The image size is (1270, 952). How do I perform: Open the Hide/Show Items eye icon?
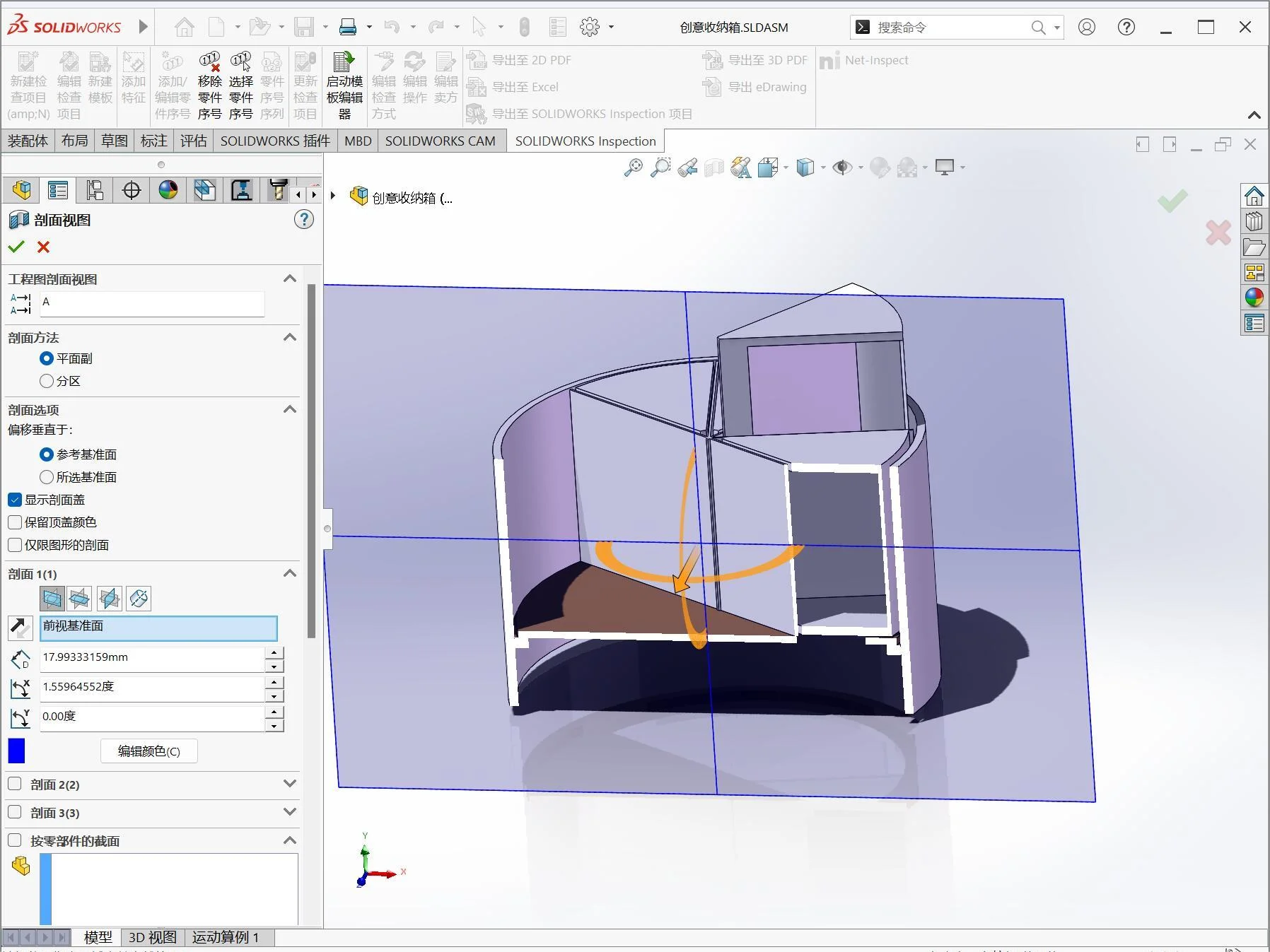point(843,168)
